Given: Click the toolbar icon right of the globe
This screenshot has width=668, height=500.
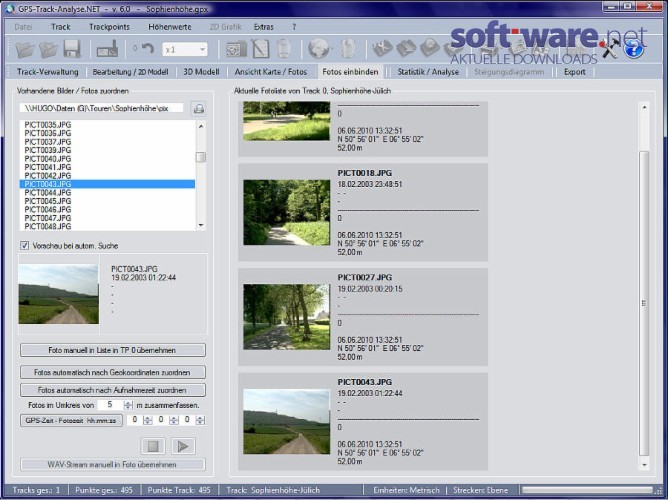Looking at the screenshot, I should (x=348, y=49).
